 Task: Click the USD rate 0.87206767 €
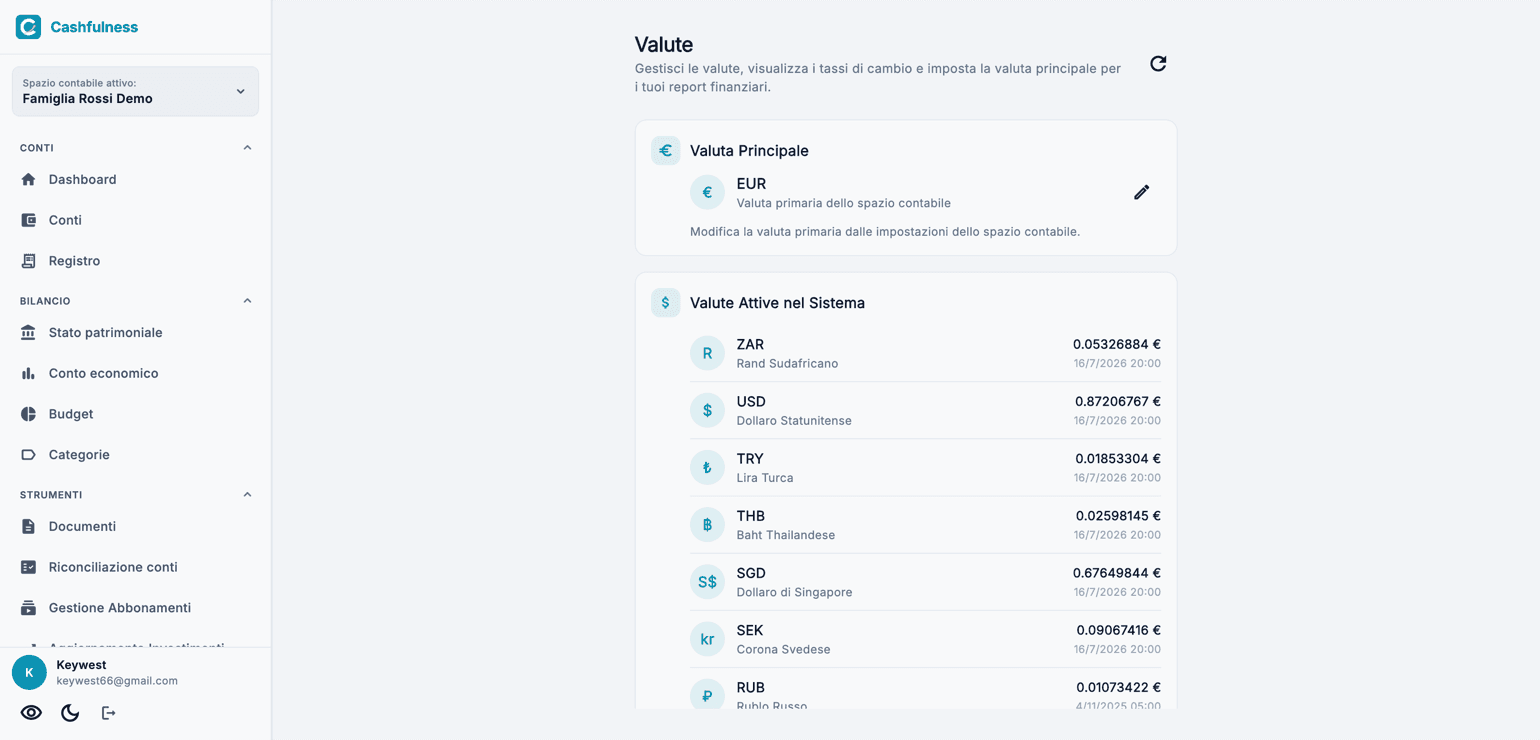(x=1118, y=401)
